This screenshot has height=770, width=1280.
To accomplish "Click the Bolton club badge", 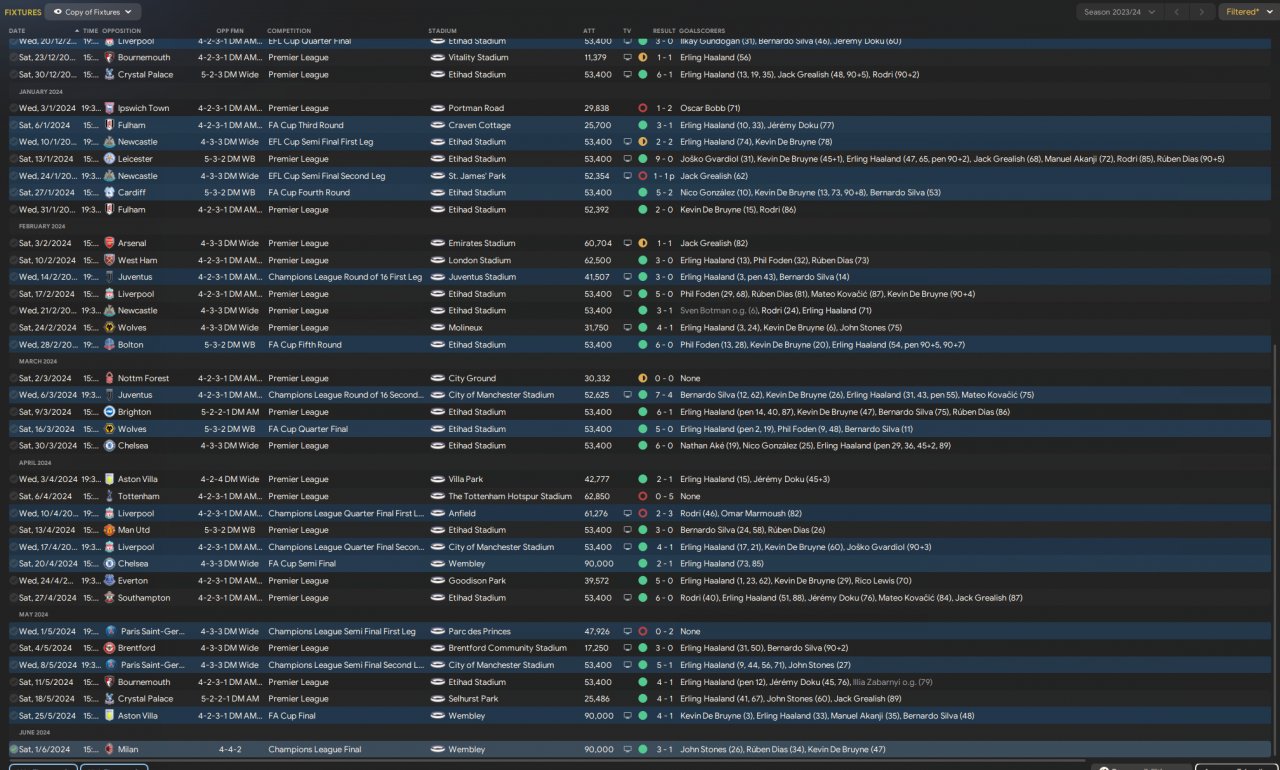I will coord(110,345).
